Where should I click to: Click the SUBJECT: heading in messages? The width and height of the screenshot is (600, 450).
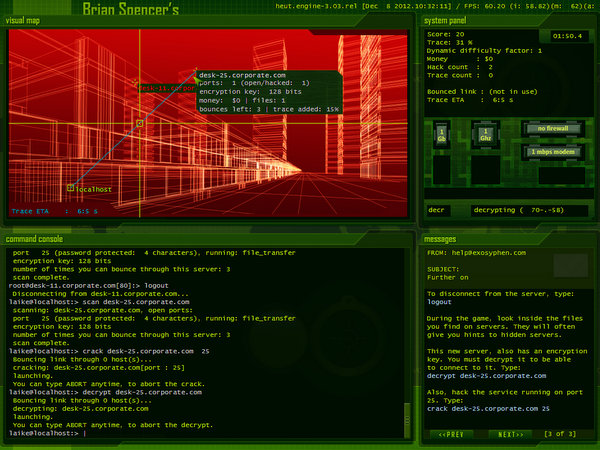point(443,269)
